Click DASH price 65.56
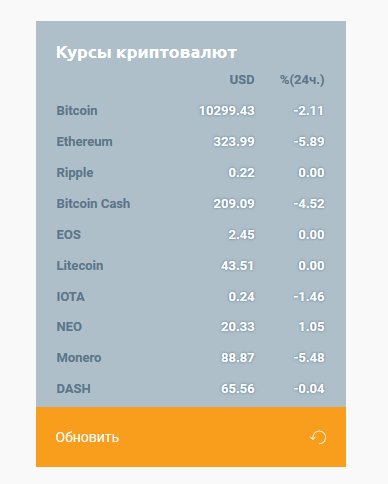The image size is (388, 484). [238, 389]
